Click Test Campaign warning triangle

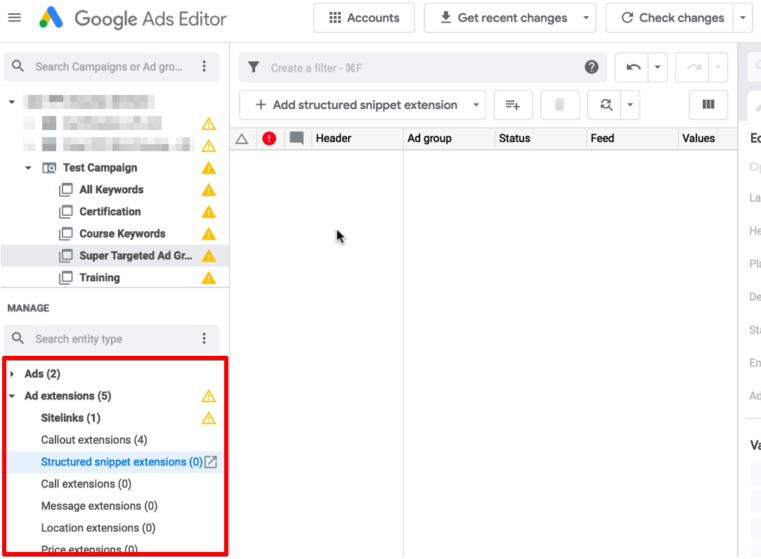click(209, 168)
